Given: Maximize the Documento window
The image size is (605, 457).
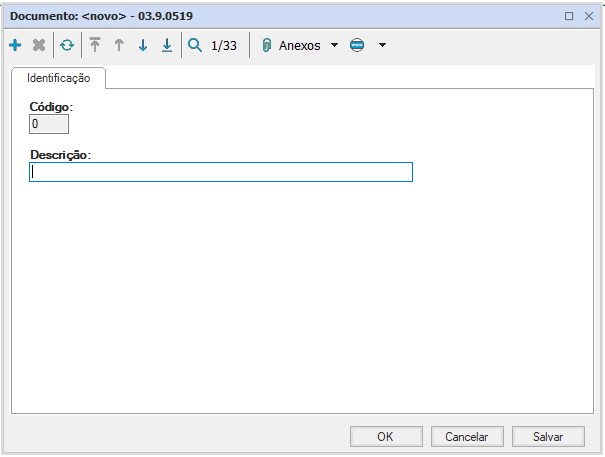Looking at the screenshot, I should (569, 16).
